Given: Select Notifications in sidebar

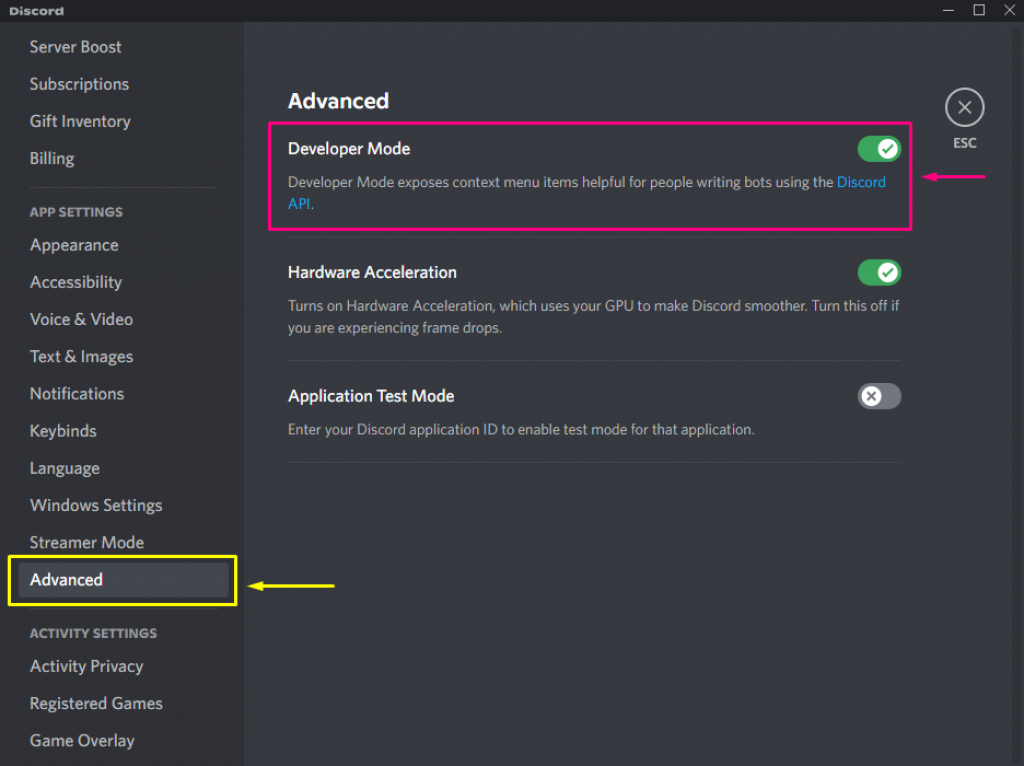Looking at the screenshot, I should [77, 394].
